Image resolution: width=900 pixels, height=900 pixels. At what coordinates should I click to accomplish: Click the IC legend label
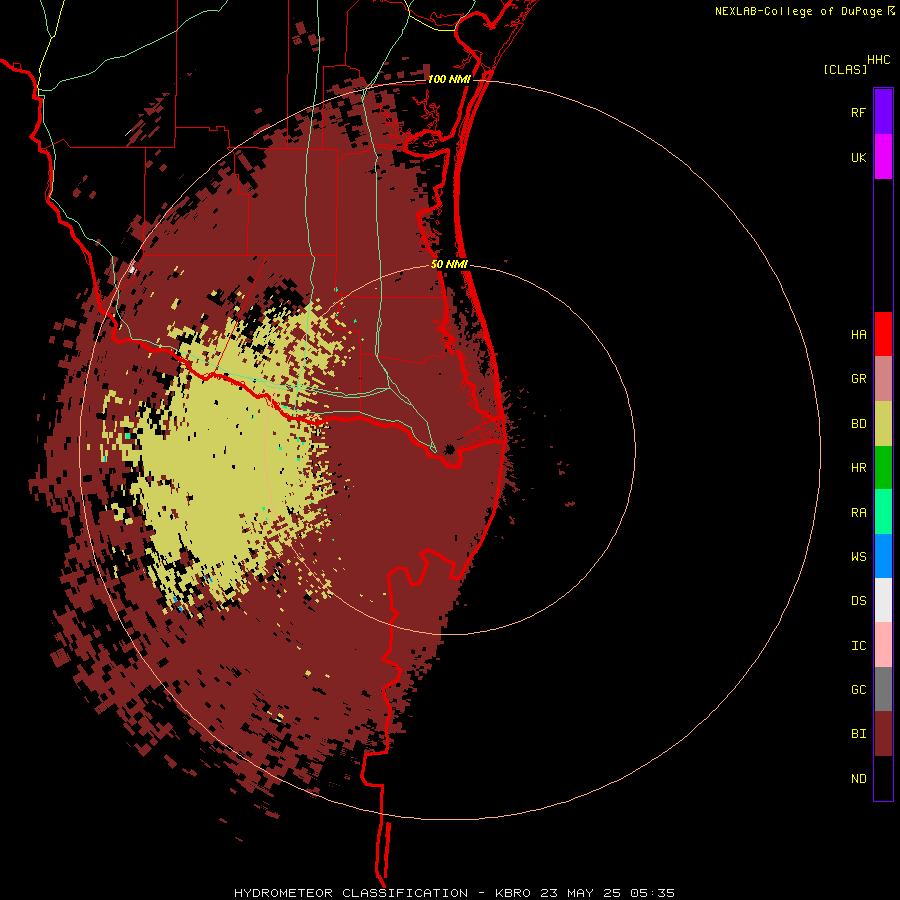pos(858,646)
